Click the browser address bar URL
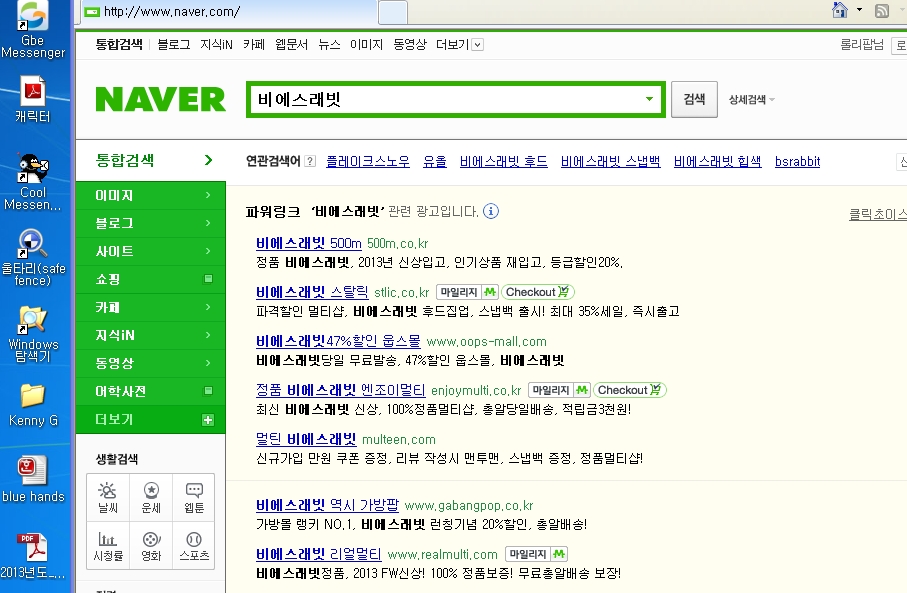This screenshot has width=907, height=593. click(x=172, y=12)
